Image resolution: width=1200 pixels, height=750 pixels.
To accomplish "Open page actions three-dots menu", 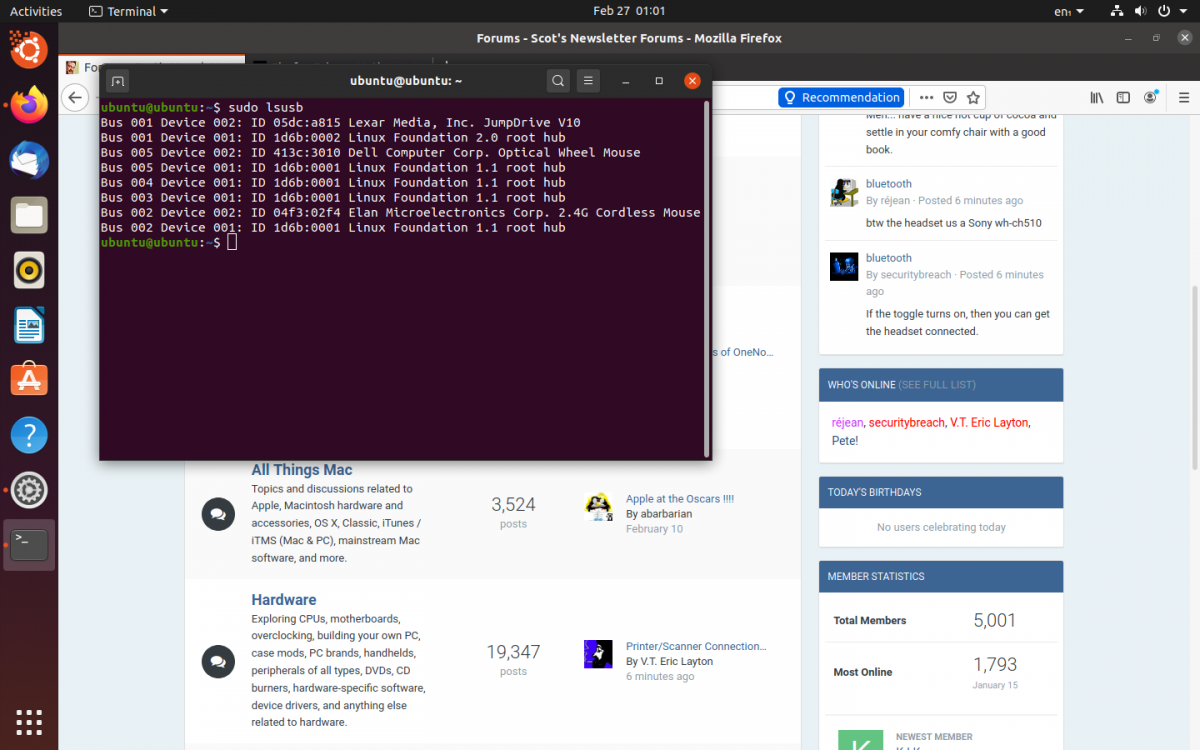I will (926, 97).
